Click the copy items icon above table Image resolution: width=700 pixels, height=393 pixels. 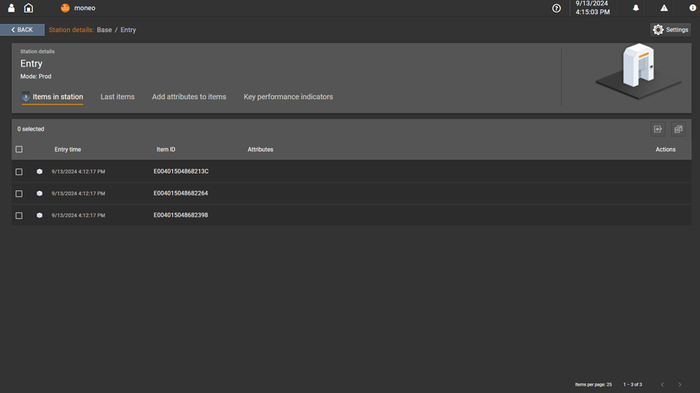pyautogui.click(x=678, y=129)
